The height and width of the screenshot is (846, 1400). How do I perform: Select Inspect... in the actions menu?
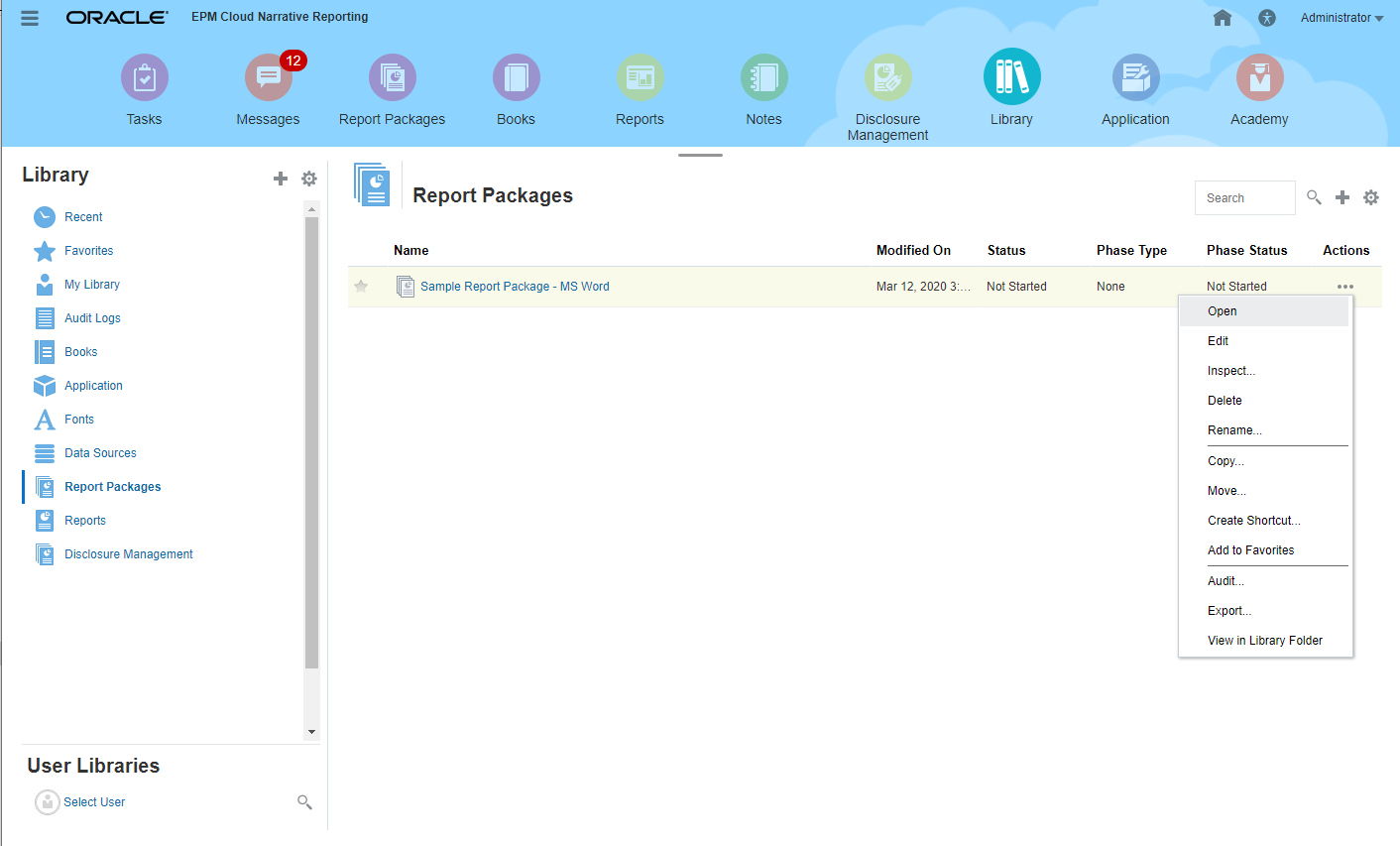coord(1264,371)
